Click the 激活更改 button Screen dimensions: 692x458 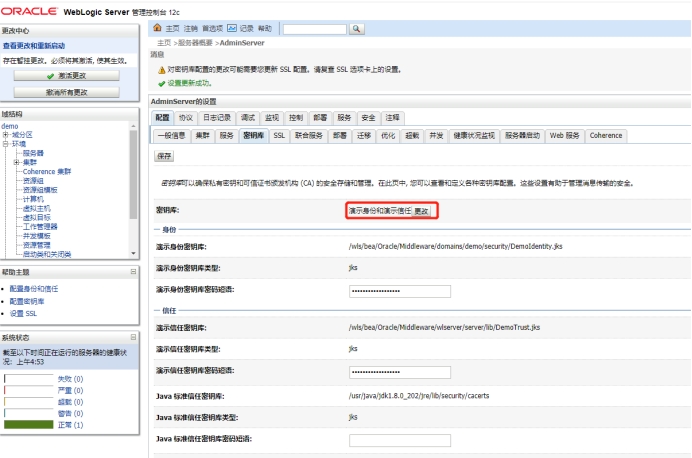pyautogui.click(x=67, y=76)
